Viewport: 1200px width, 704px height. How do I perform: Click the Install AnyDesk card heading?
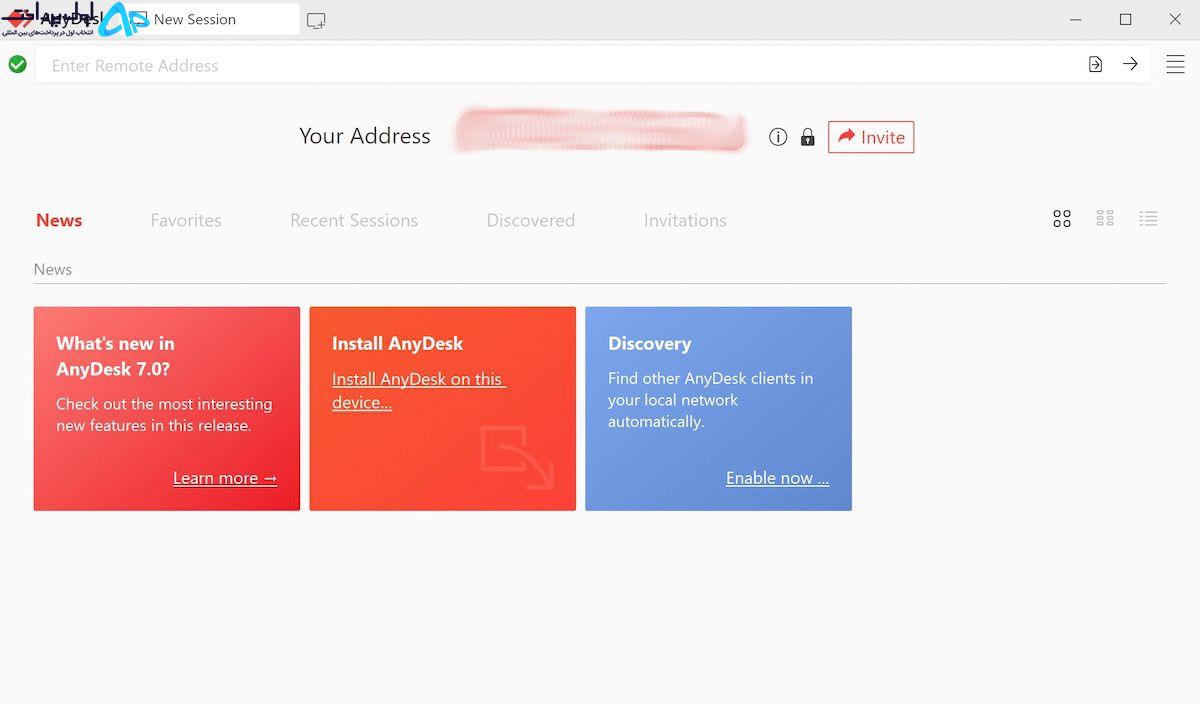[397, 343]
